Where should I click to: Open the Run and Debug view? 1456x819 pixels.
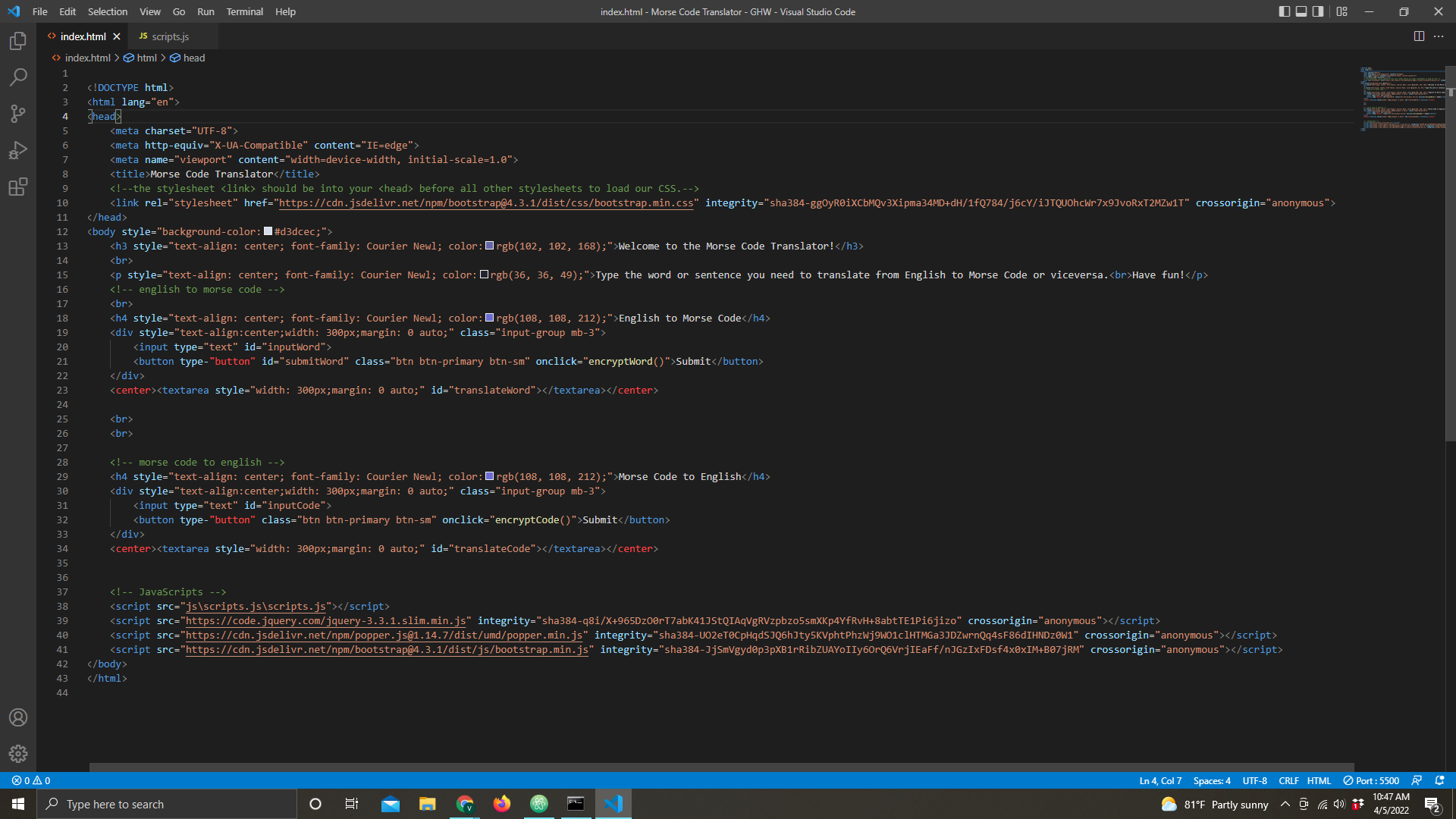[x=18, y=150]
